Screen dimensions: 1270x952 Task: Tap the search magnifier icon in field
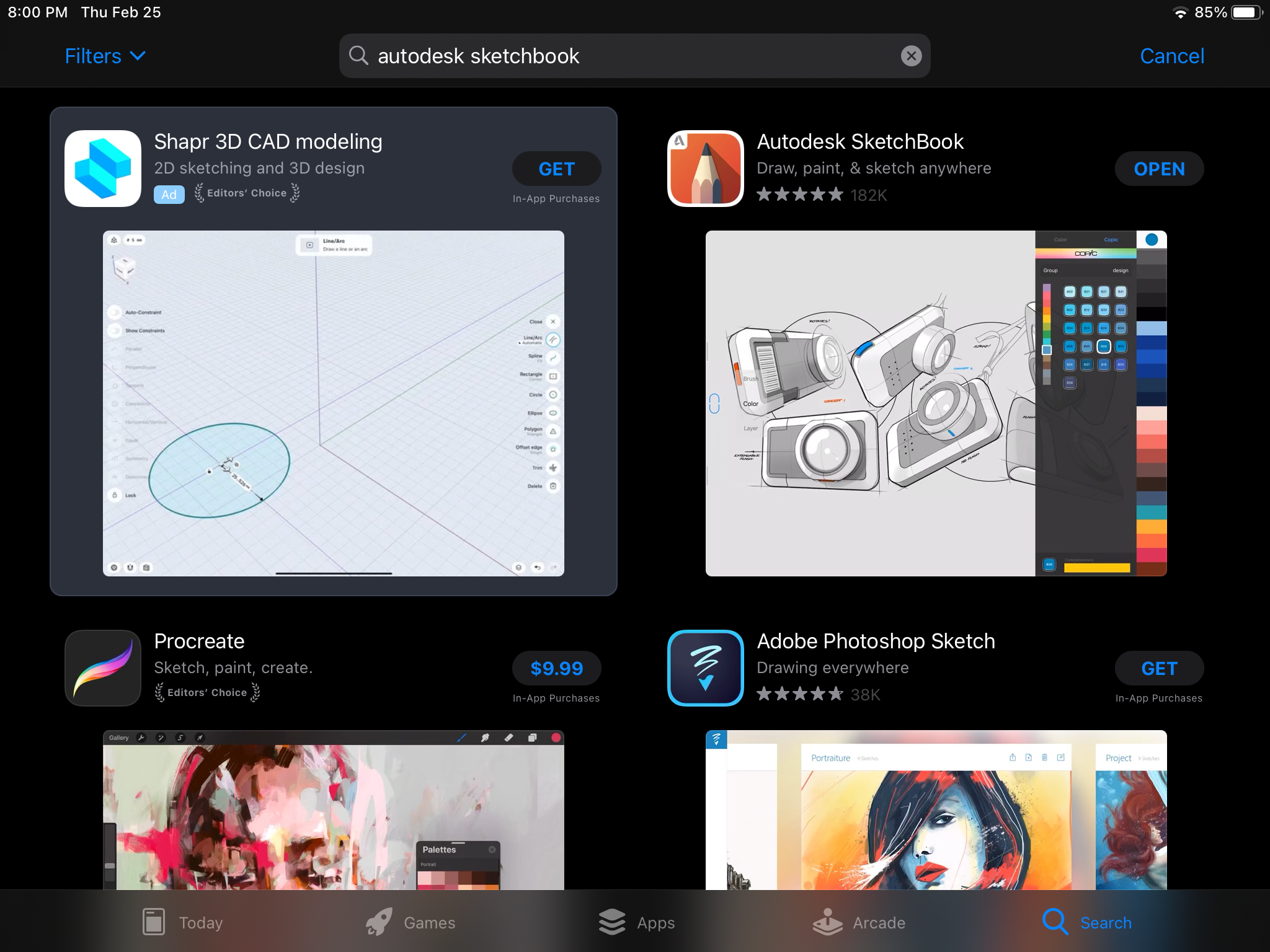pos(358,55)
